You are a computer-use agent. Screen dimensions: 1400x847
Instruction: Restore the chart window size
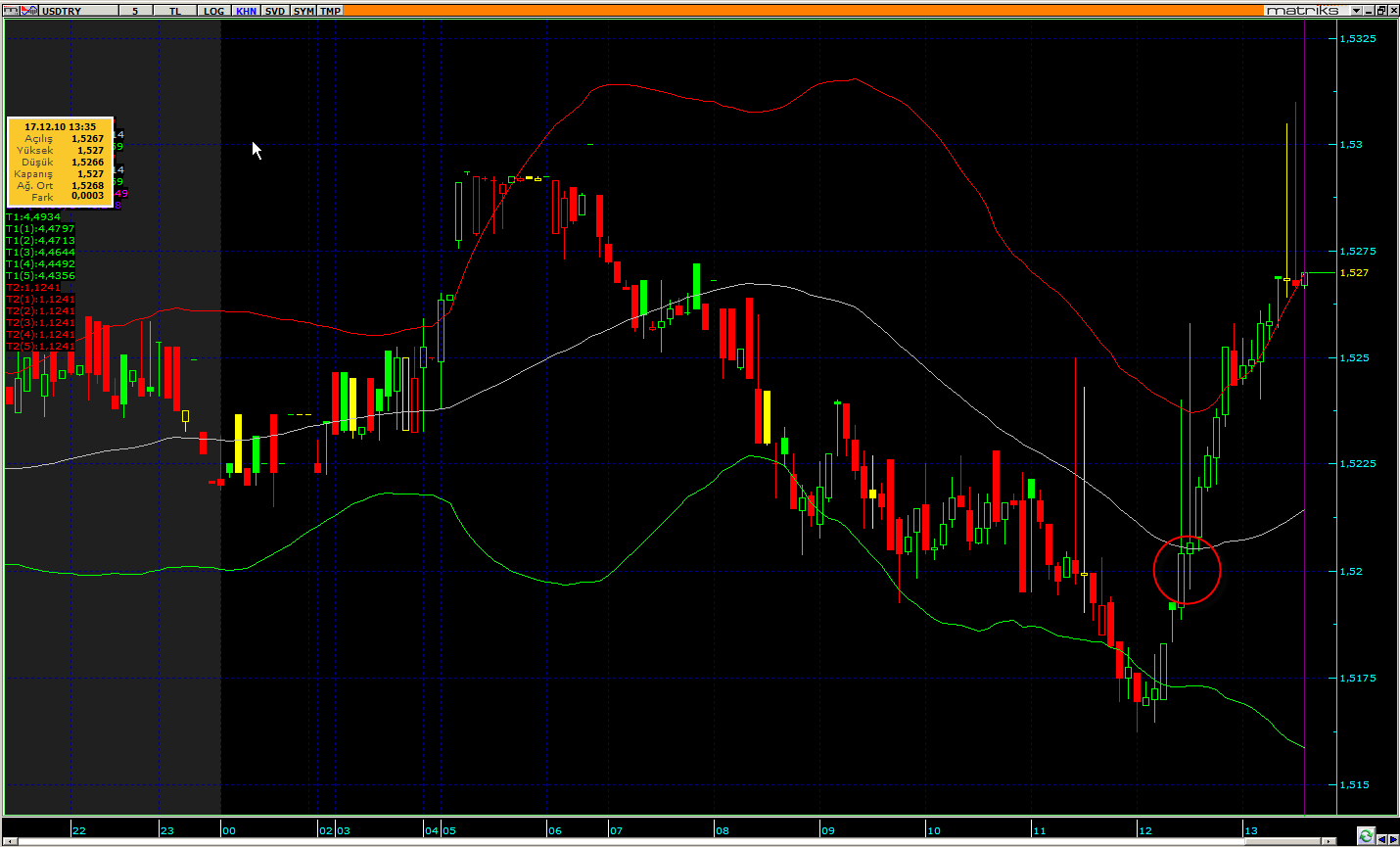[1380, 10]
